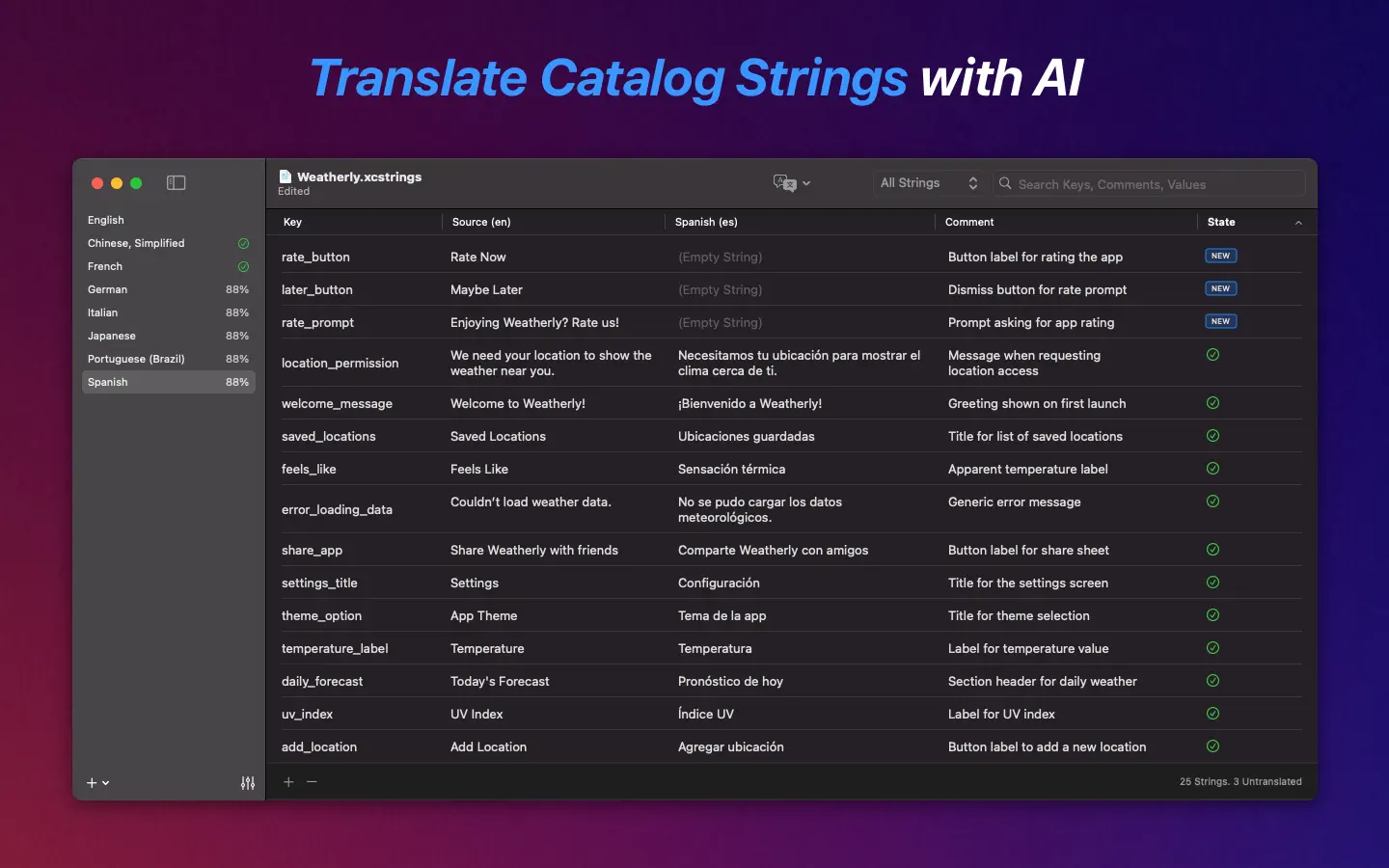Screen dimensions: 1389x868
Task: Select French in the language list
Action: tap(169, 266)
